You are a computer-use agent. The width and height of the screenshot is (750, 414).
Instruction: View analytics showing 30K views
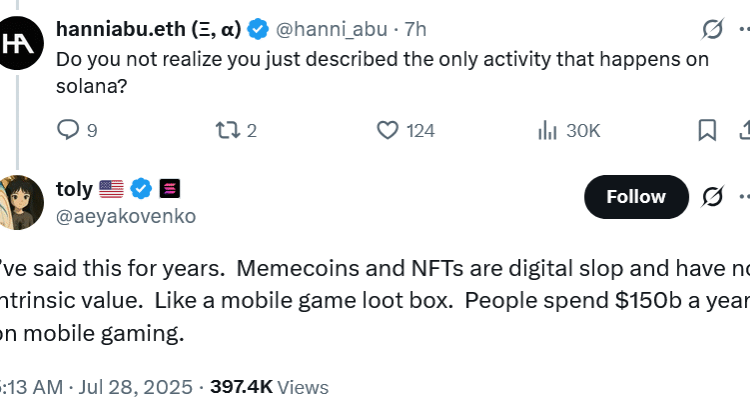[548, 130]
